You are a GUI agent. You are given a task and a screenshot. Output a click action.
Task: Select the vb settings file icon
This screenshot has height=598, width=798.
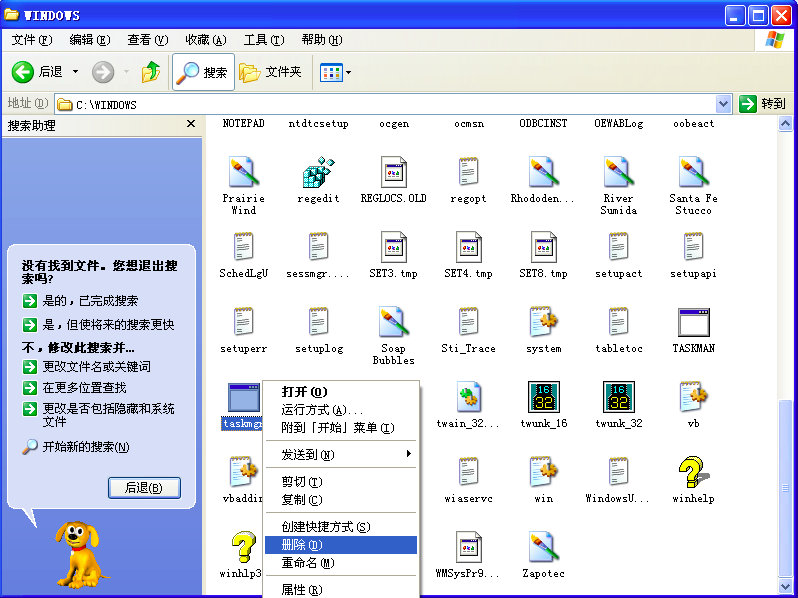pos(693,396)
